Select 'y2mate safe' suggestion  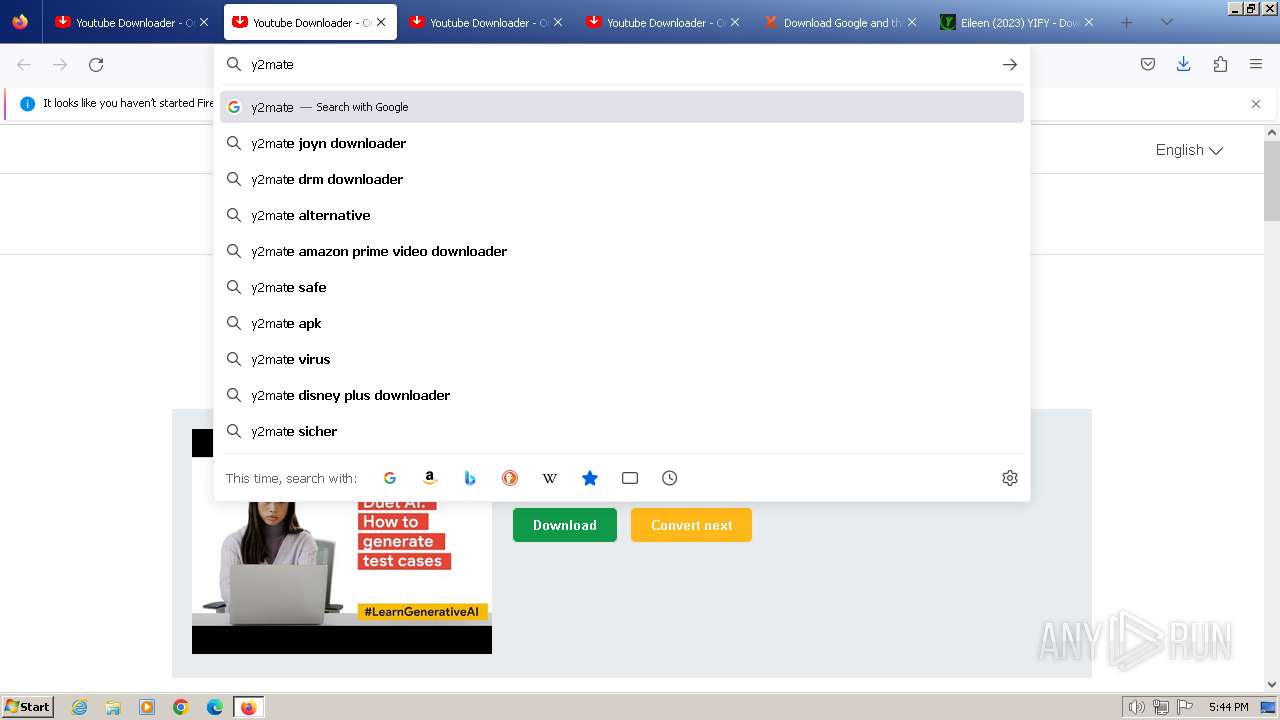click(622, 287)
